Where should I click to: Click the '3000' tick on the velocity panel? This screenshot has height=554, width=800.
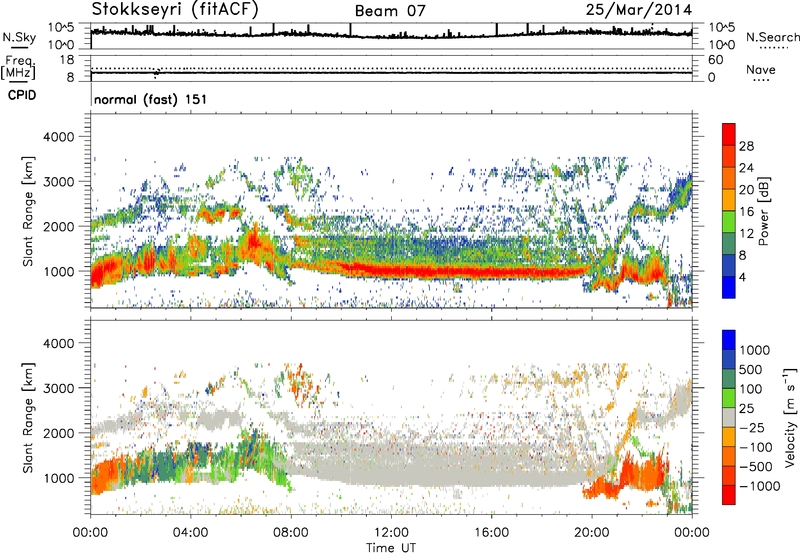click(60, 388)
